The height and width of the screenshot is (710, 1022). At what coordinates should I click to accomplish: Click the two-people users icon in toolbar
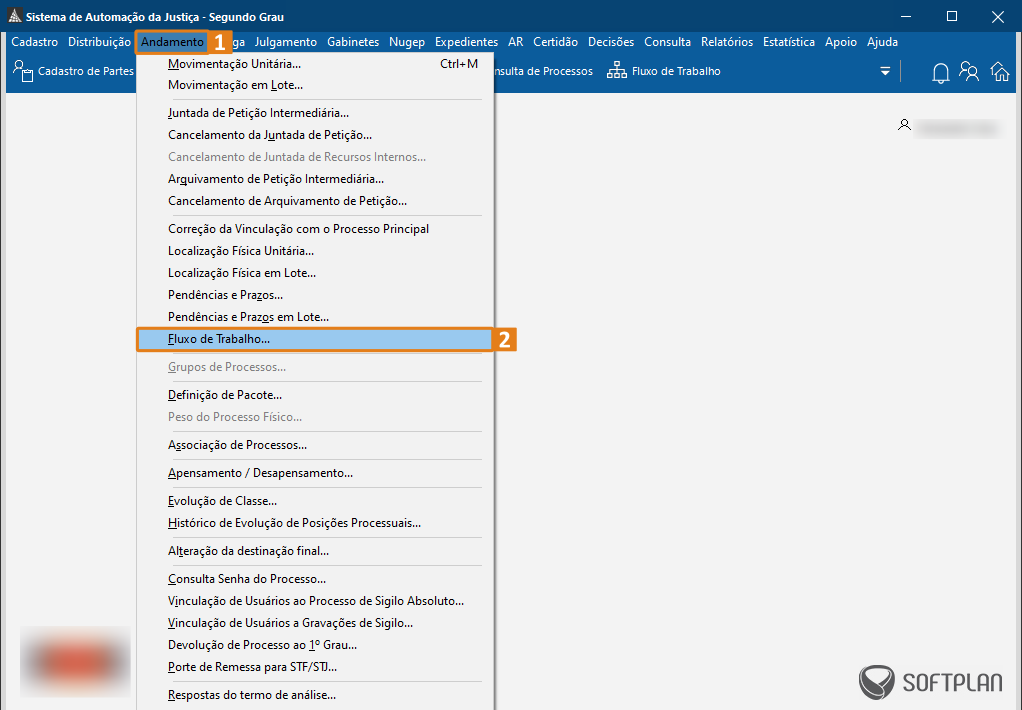[969, 71]
